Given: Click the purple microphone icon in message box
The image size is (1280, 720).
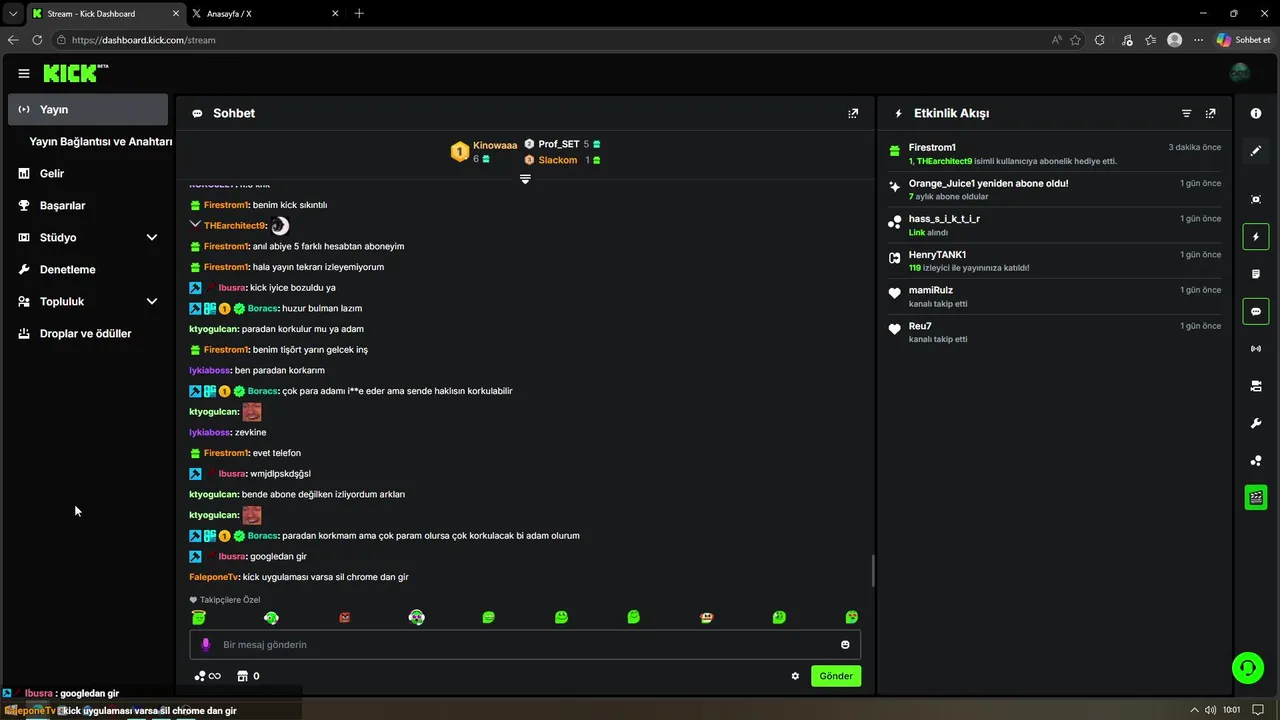Looking at the screenshot, I should click(x=206, y=645).
